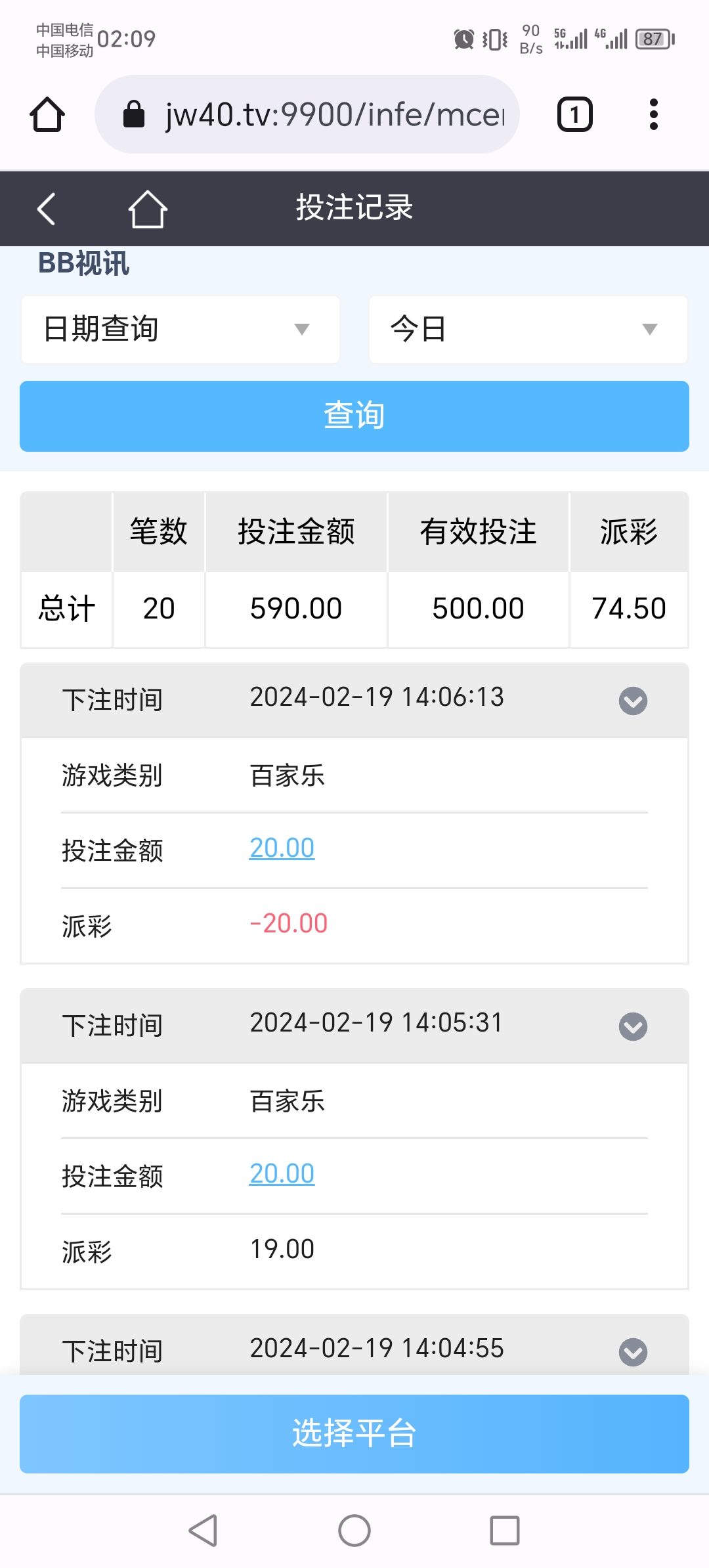Tap the lock icon in the address bar
The height and width of the screenshot is (1568, 709).
(134, 114)
